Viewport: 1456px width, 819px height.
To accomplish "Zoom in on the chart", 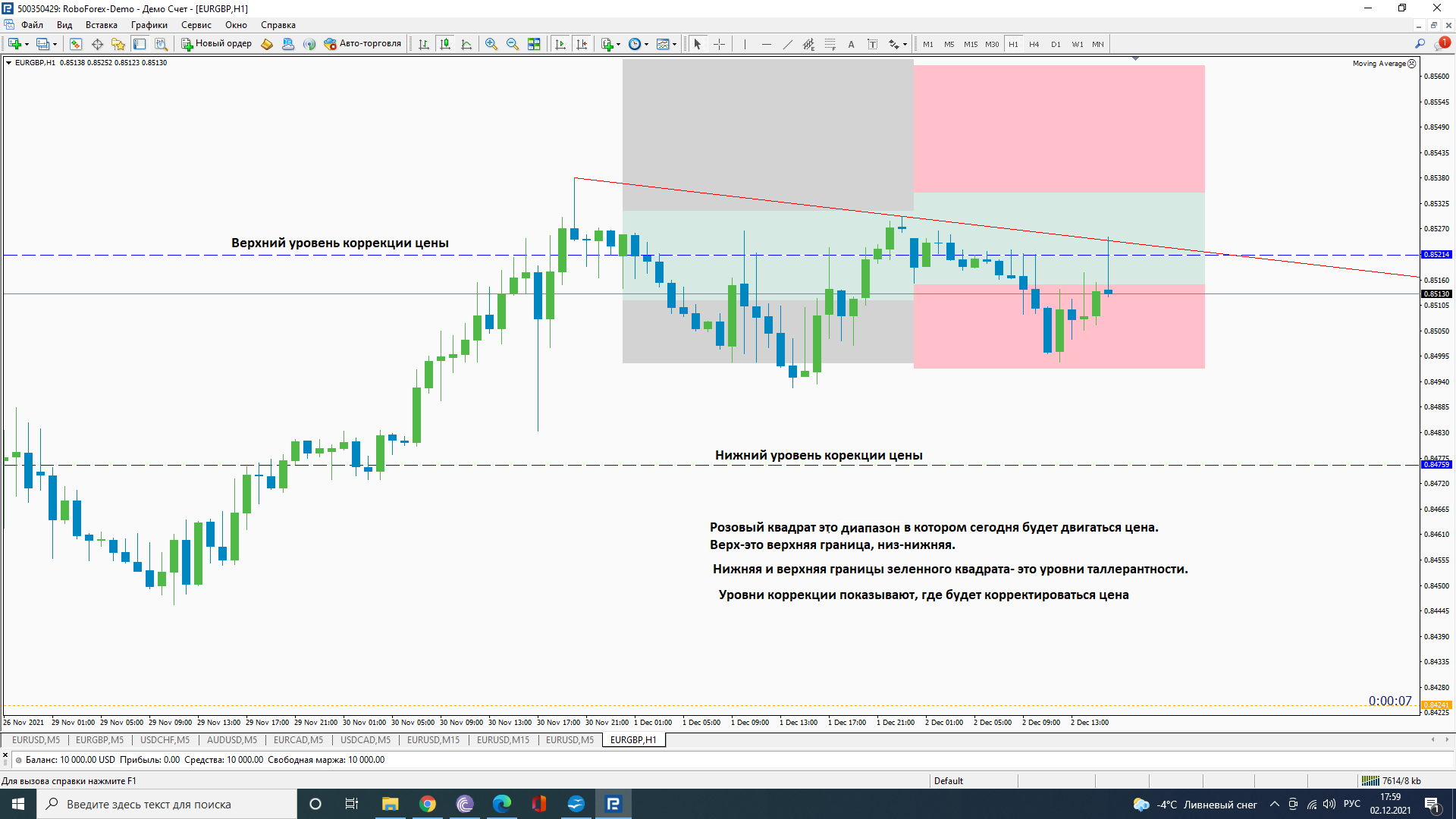I will [491, 44].
